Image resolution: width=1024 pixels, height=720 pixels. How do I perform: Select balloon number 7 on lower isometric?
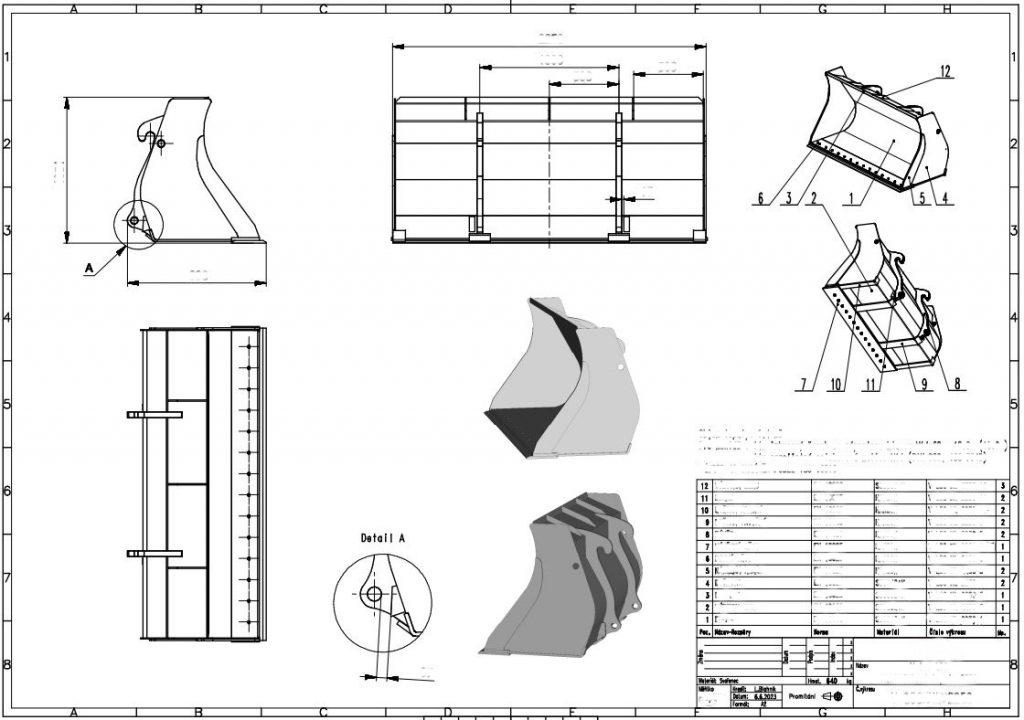[x=804, y=384]
